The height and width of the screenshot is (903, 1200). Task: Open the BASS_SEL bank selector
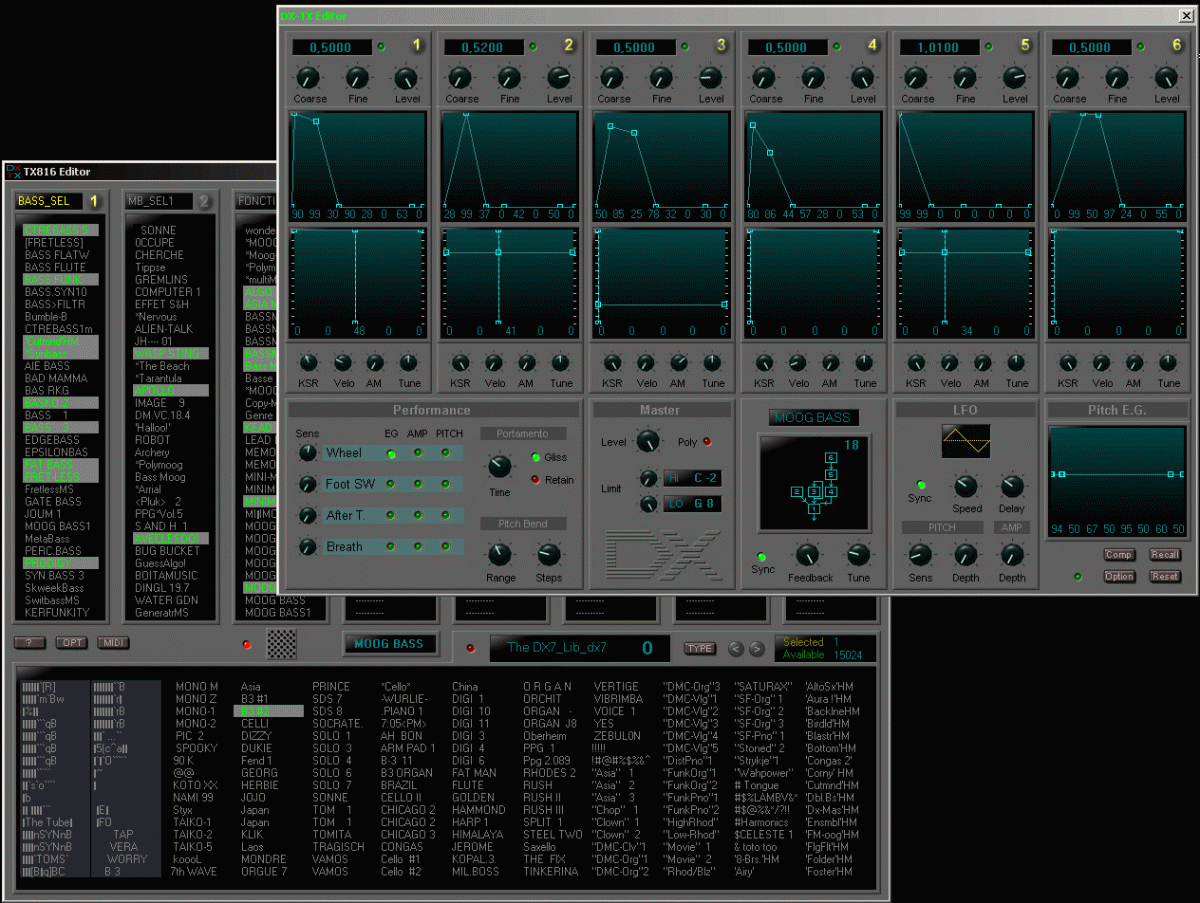click(x=50, y=201)
